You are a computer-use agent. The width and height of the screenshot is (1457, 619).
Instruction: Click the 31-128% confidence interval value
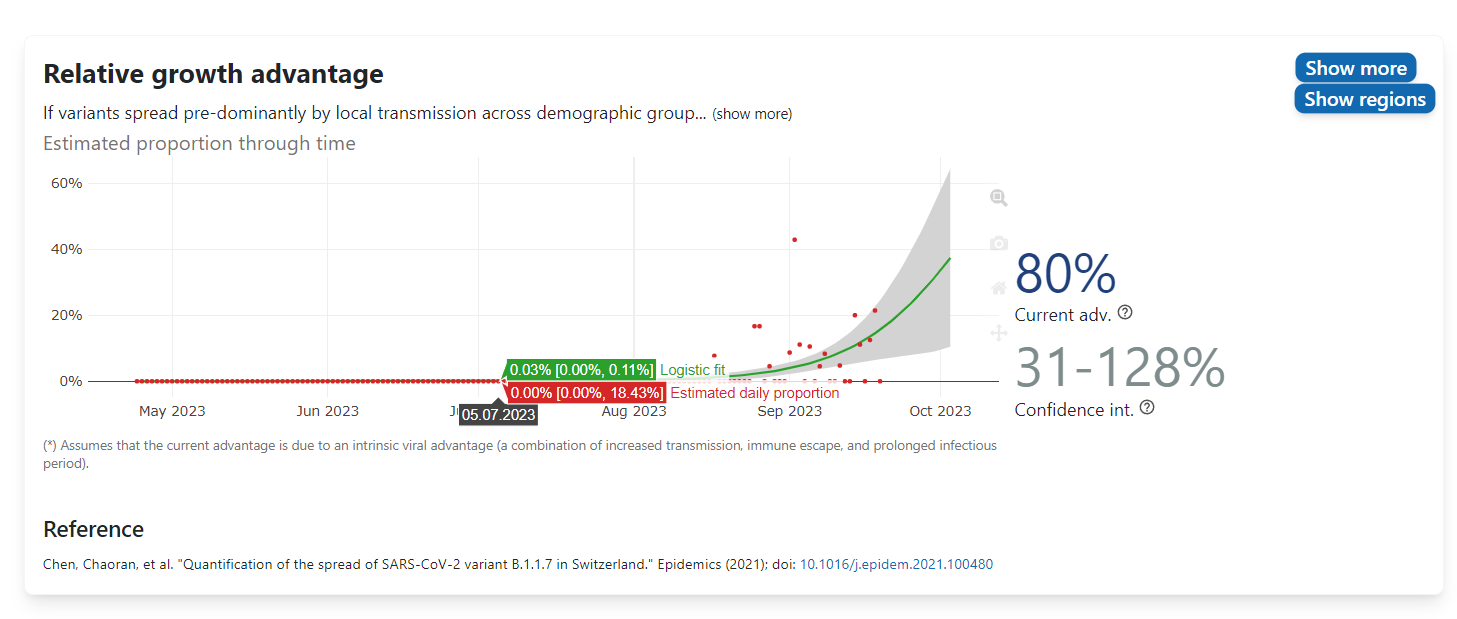(x=1120, y=367)
